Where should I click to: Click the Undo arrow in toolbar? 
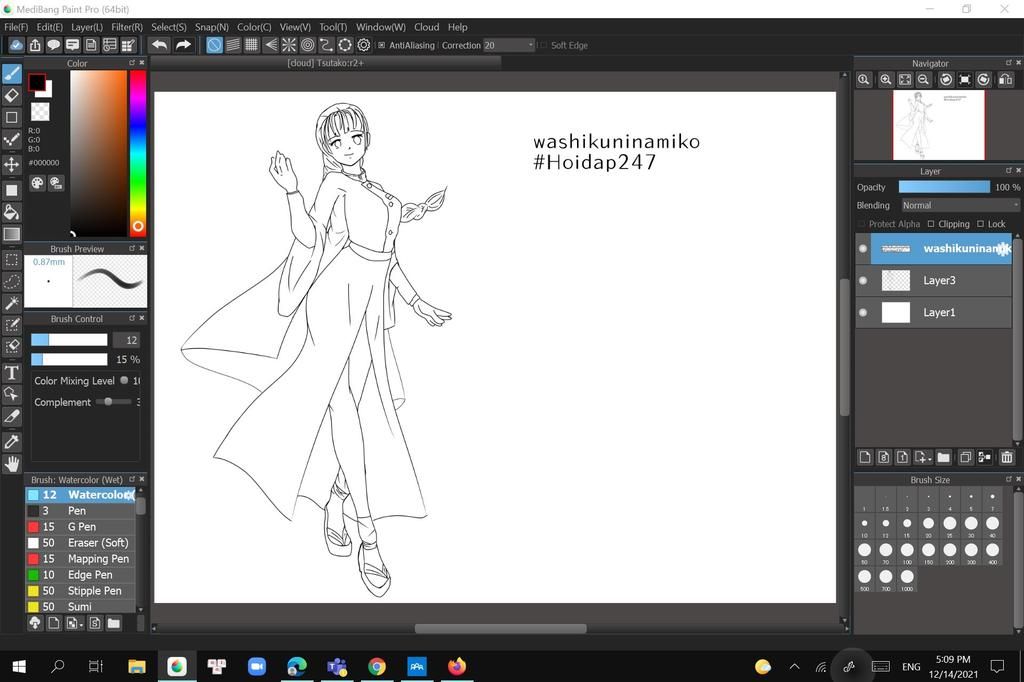159,45
